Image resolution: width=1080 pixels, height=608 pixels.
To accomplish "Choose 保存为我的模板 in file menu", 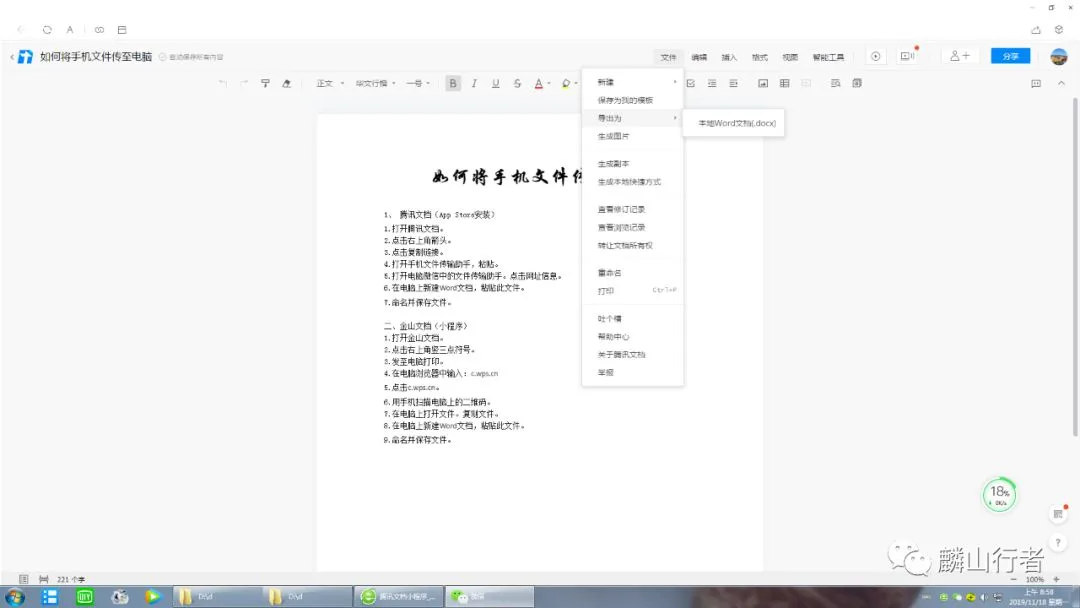I will click(x=633, y=100).
